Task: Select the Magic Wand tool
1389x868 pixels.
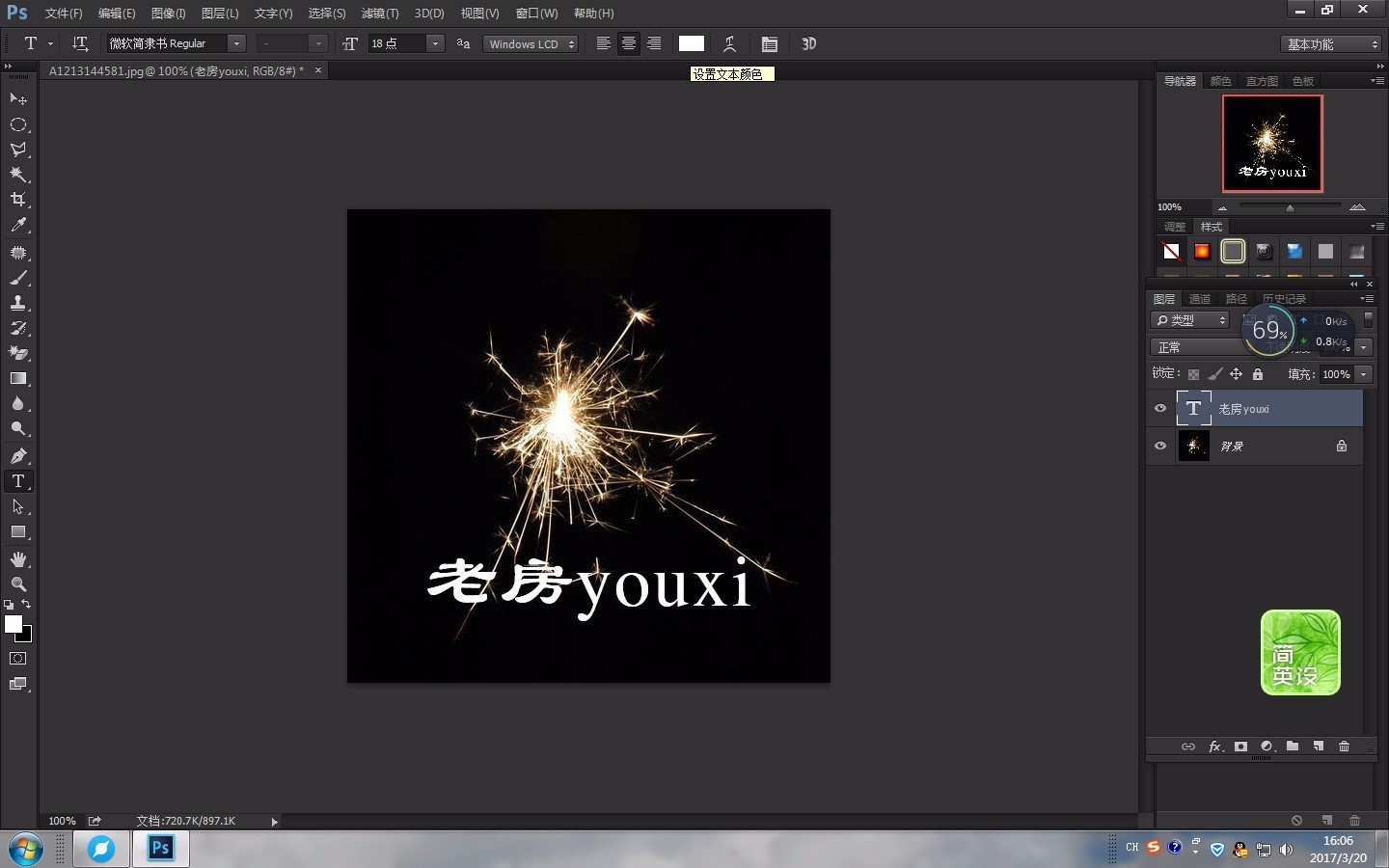Action: point(18,175)
